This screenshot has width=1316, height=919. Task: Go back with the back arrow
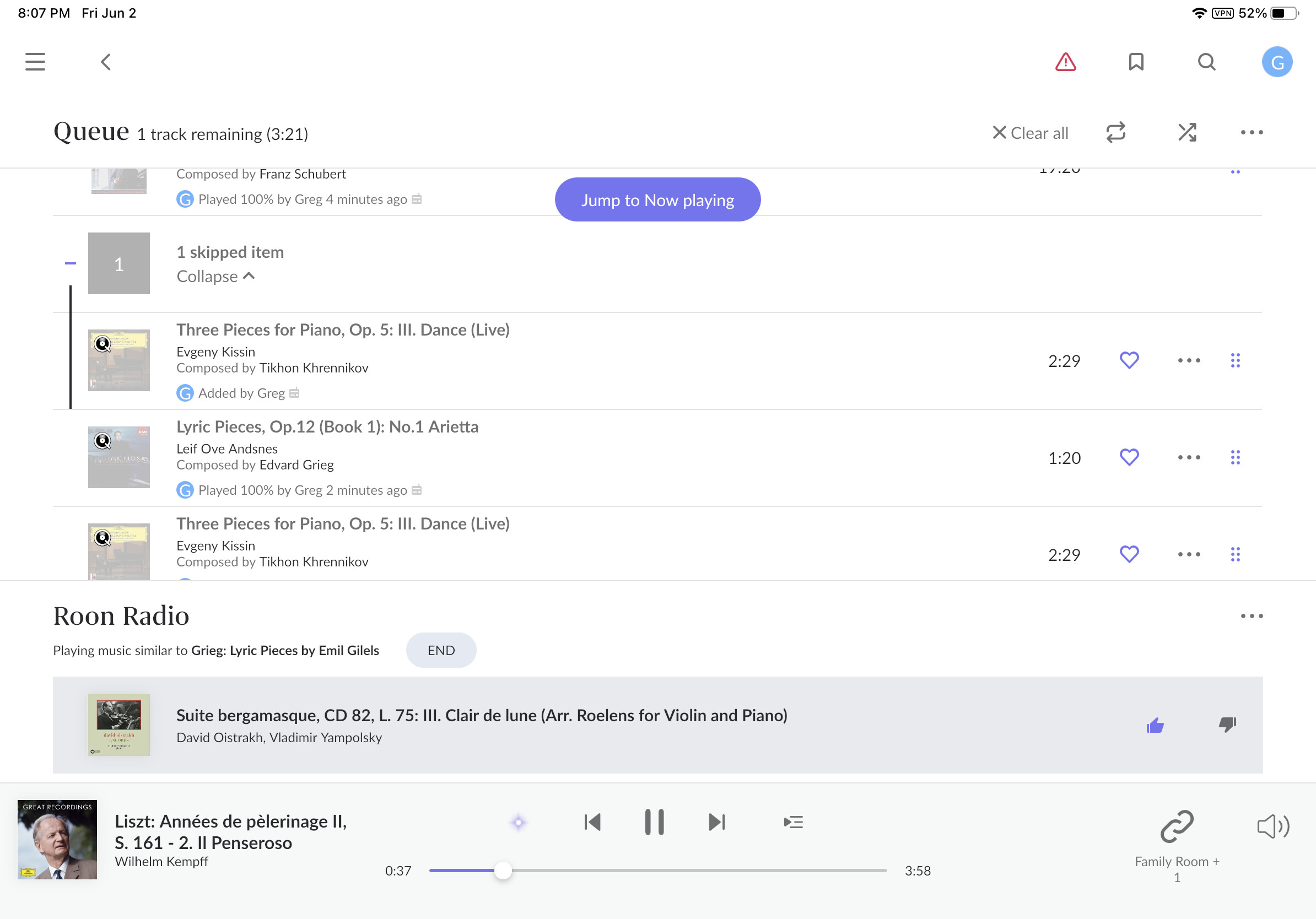[x=105, y=62]
